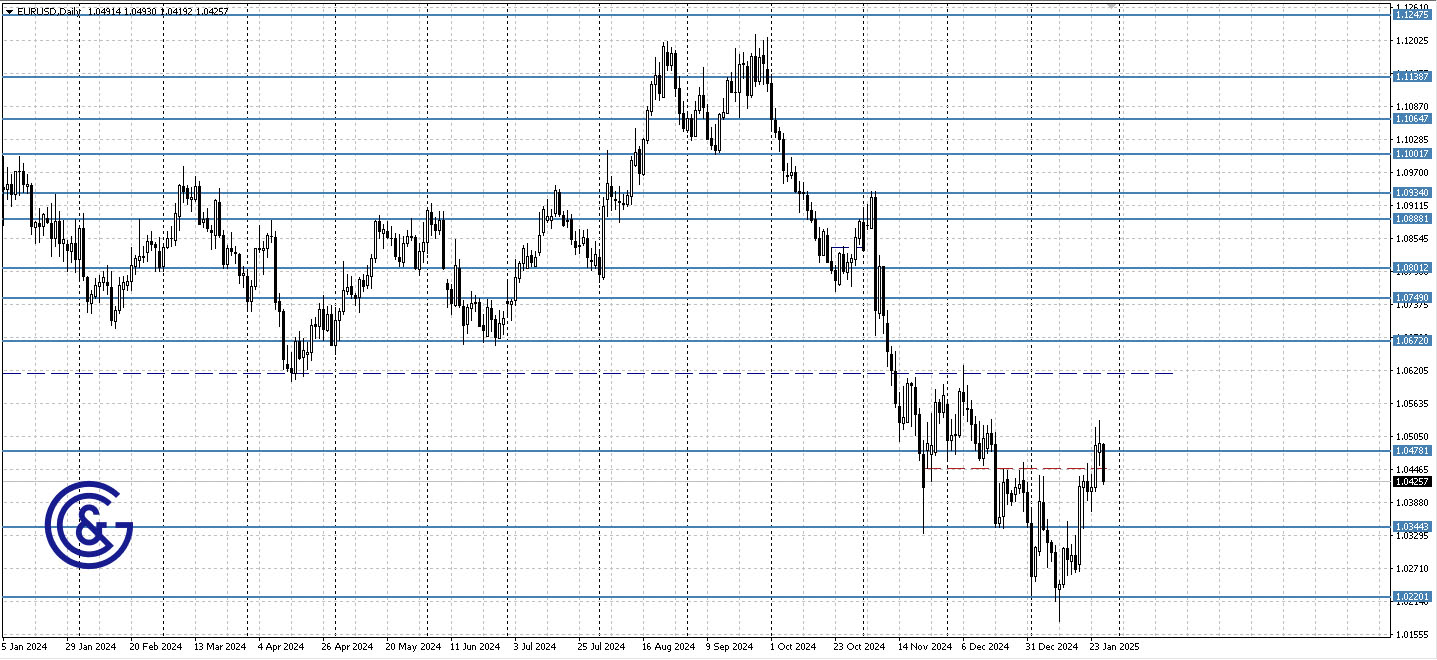Click the date label 5 Jan 2024
Image resolution: width=1437 pixels, height=660 pixels.
23,647
